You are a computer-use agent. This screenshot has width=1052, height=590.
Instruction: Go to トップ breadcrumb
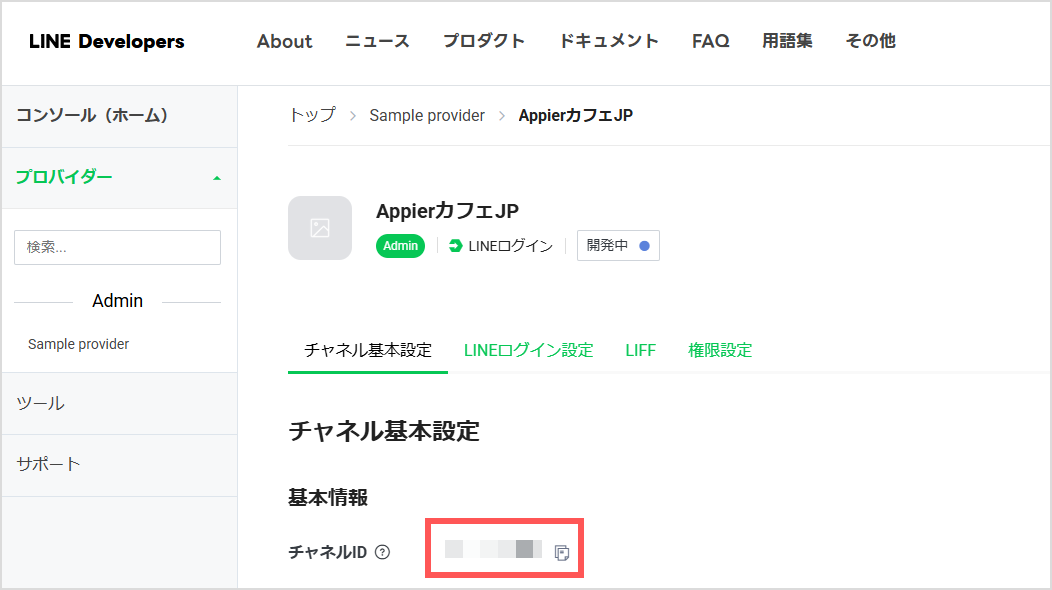click(x=312, y=115)
